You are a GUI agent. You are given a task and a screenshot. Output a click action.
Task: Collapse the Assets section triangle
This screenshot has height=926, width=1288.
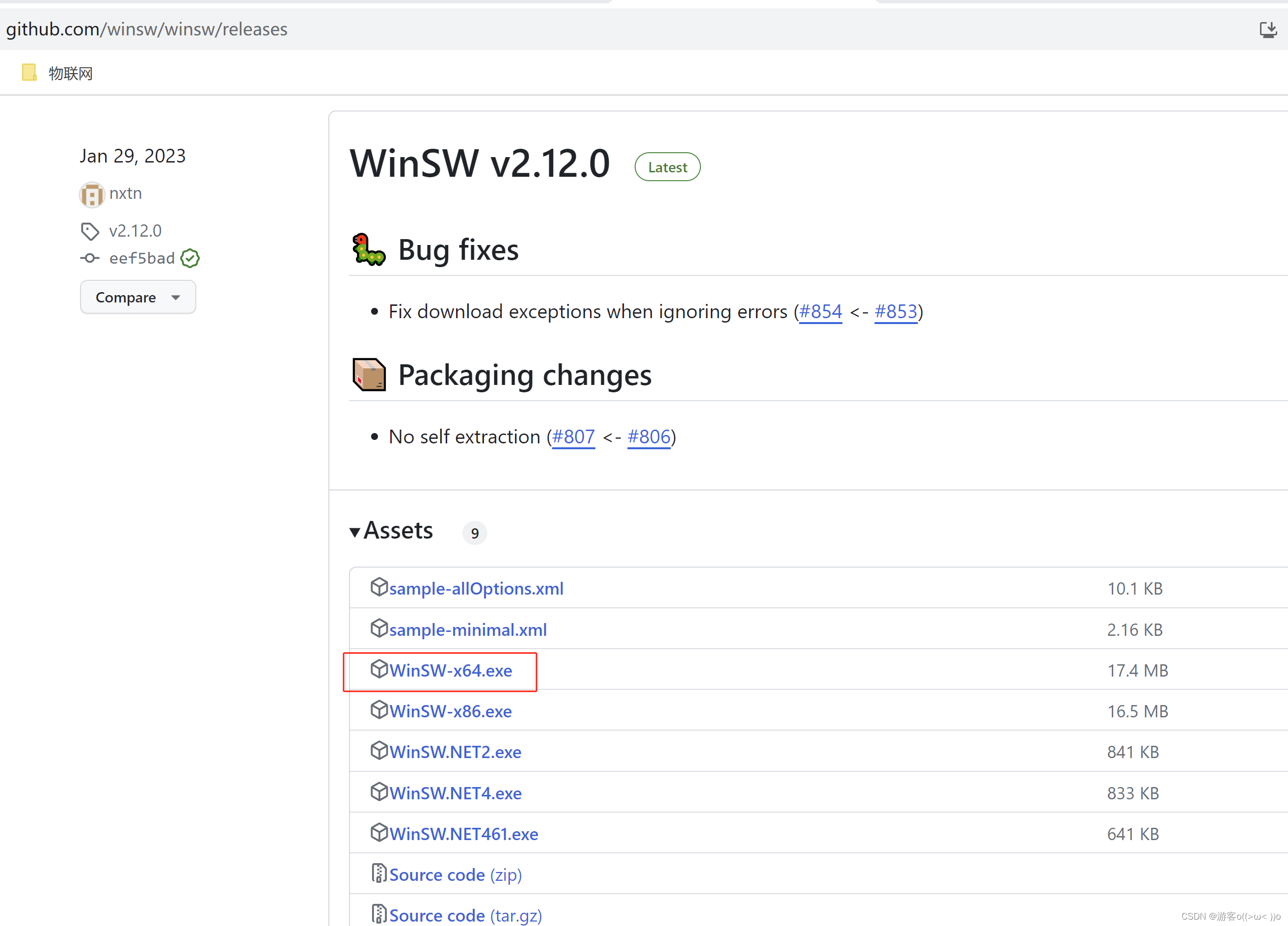(355, 532)
